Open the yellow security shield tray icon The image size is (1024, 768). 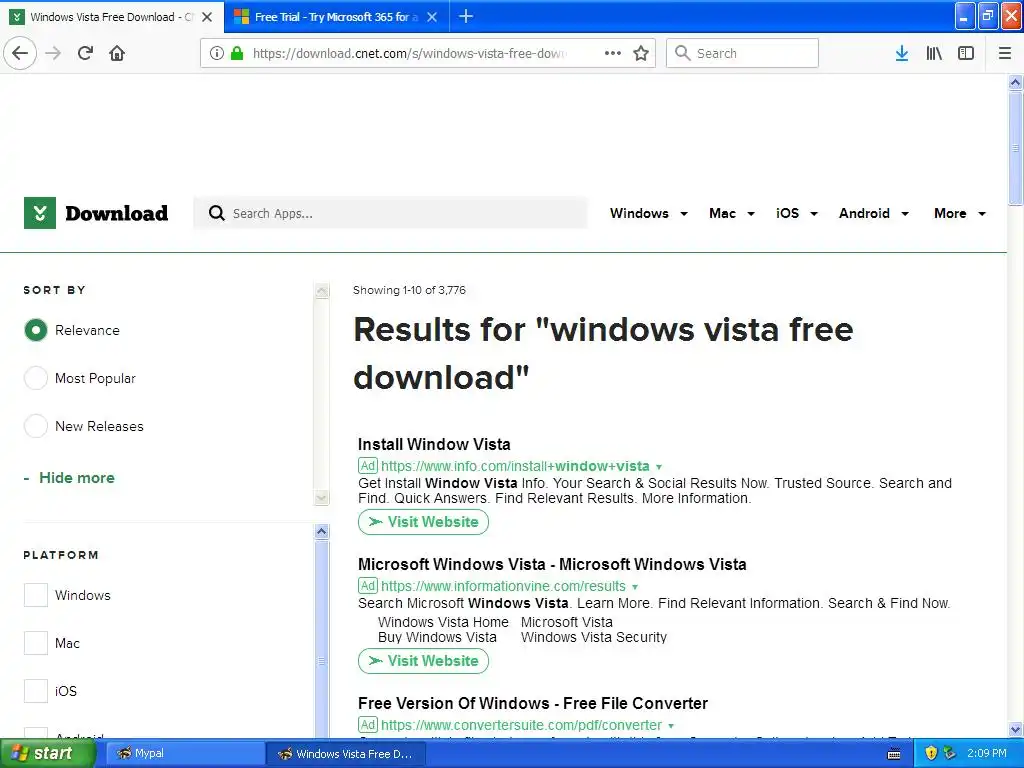931,753
